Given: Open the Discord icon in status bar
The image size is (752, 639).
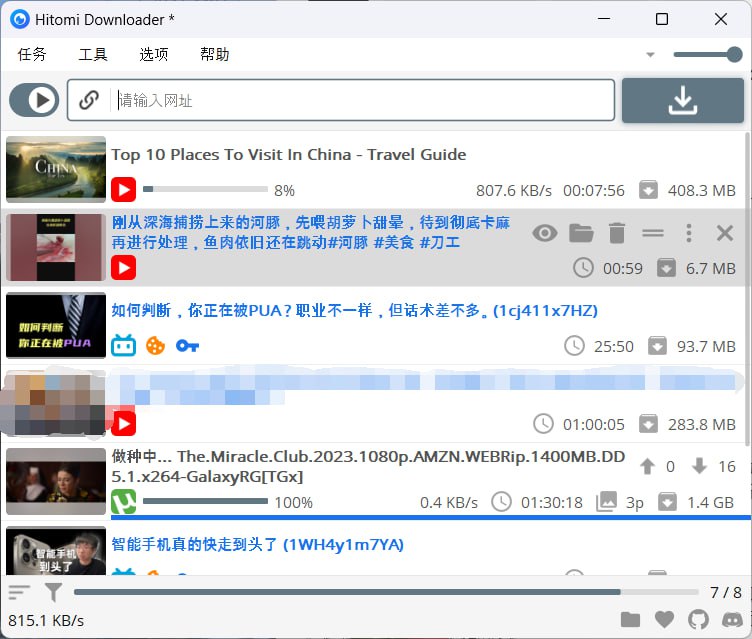Looking at the screenshot, I should 732,620.
